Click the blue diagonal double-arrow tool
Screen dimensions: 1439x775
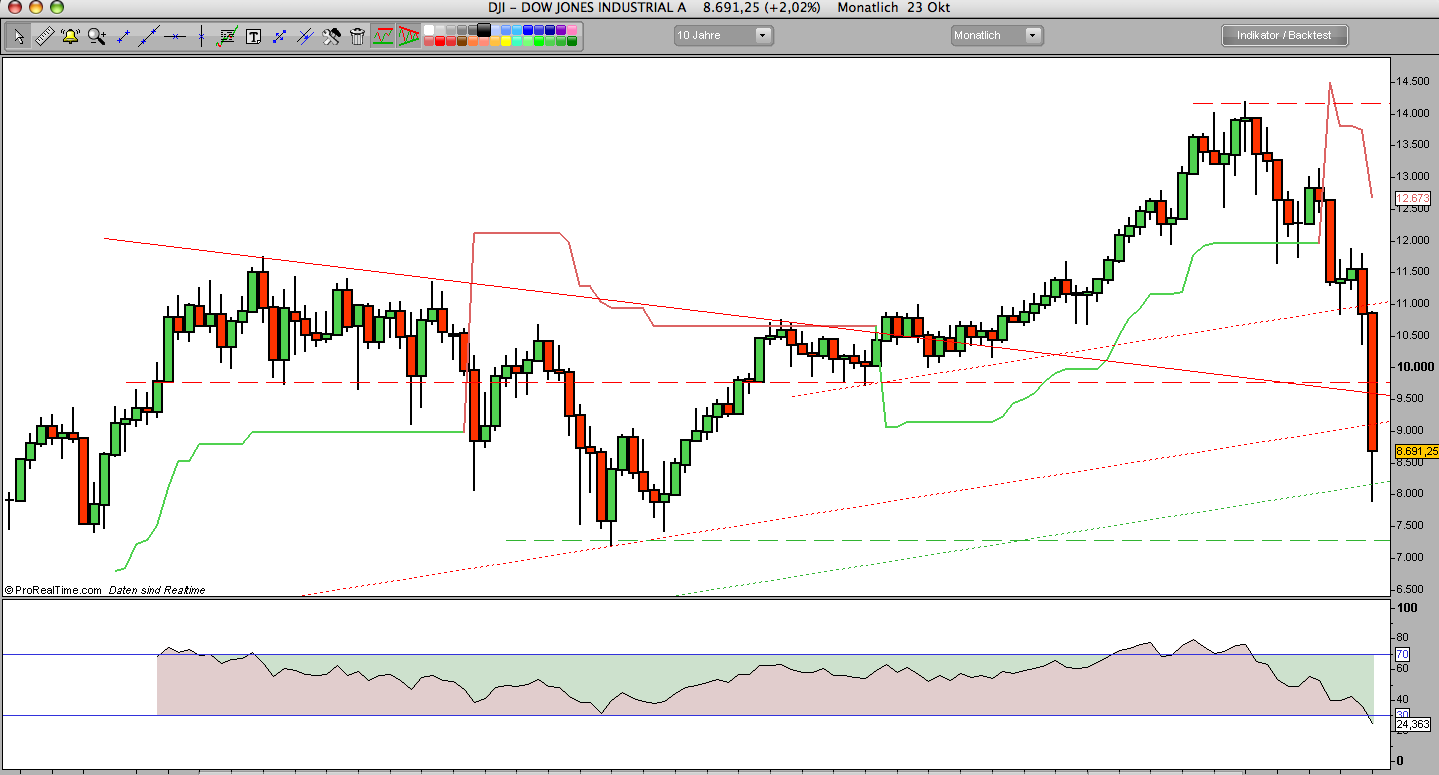coord(279,37)
